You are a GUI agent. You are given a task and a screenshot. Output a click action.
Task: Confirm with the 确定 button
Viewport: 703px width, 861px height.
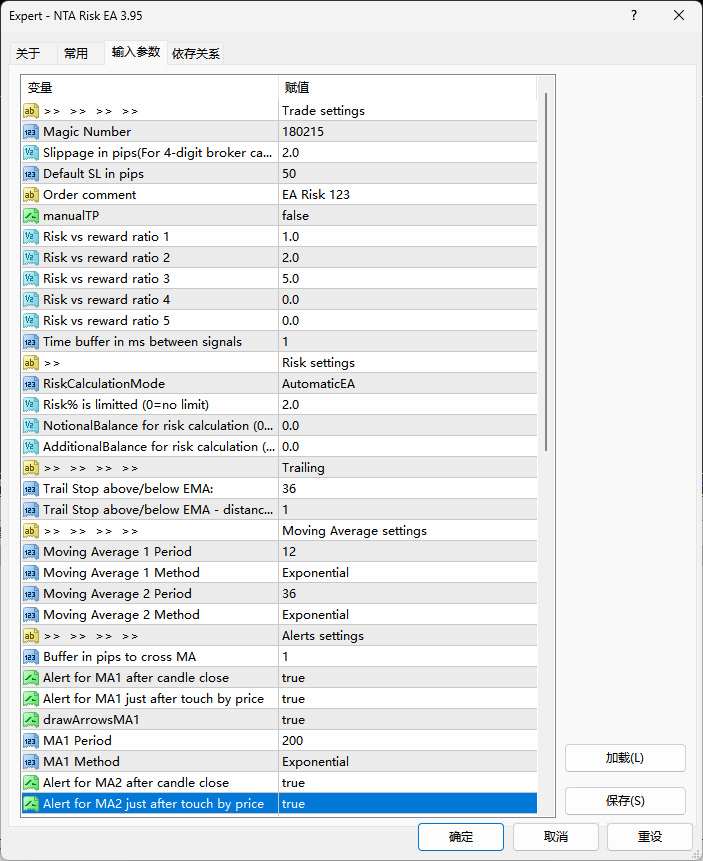(461, 837)
